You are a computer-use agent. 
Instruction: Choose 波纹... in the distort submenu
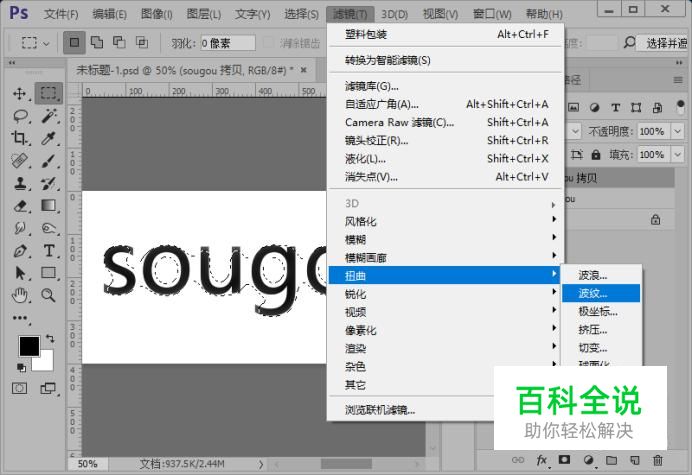(x=601, y=293)
